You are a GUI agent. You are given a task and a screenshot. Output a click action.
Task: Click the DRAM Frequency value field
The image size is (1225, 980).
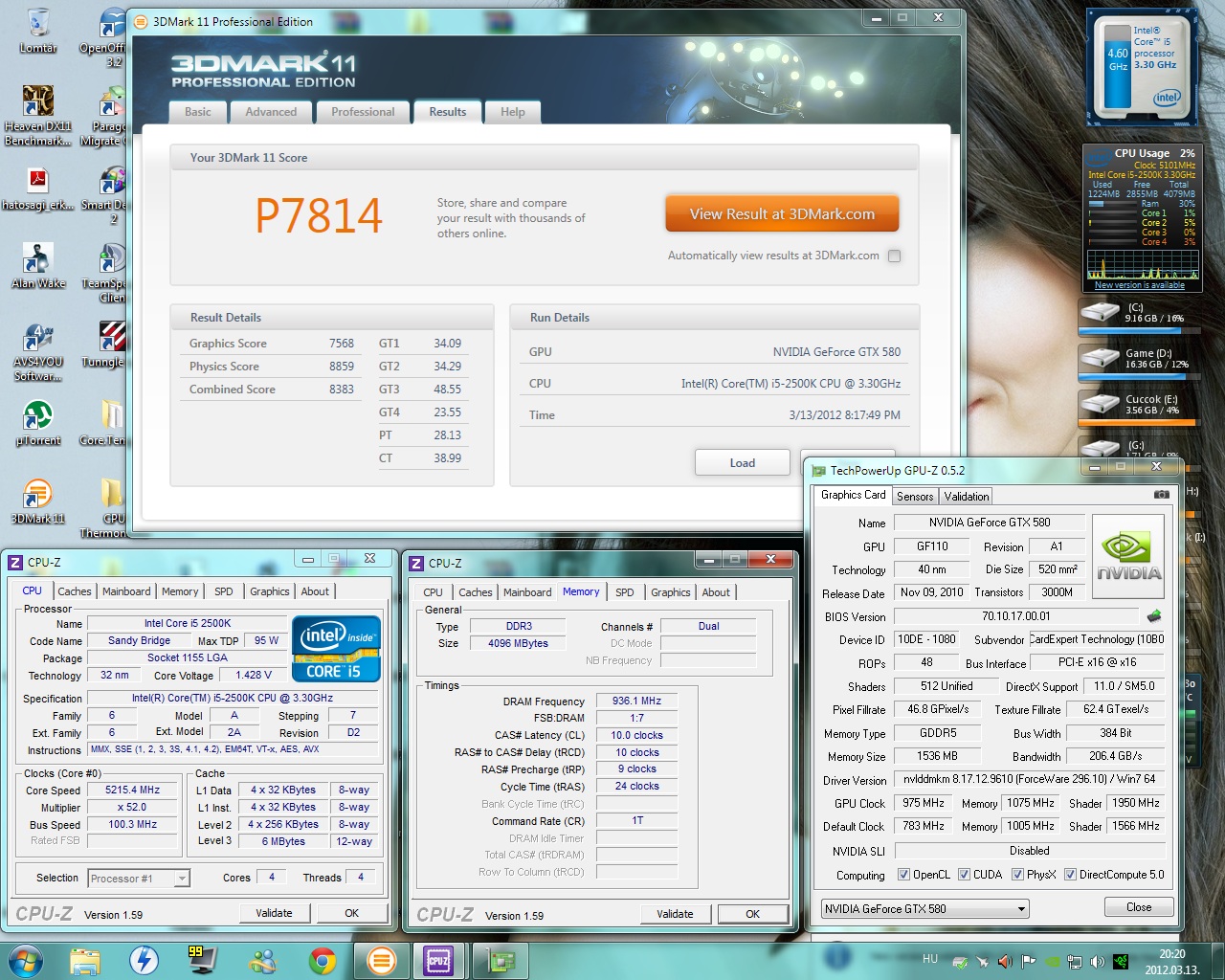coord(637,701)
